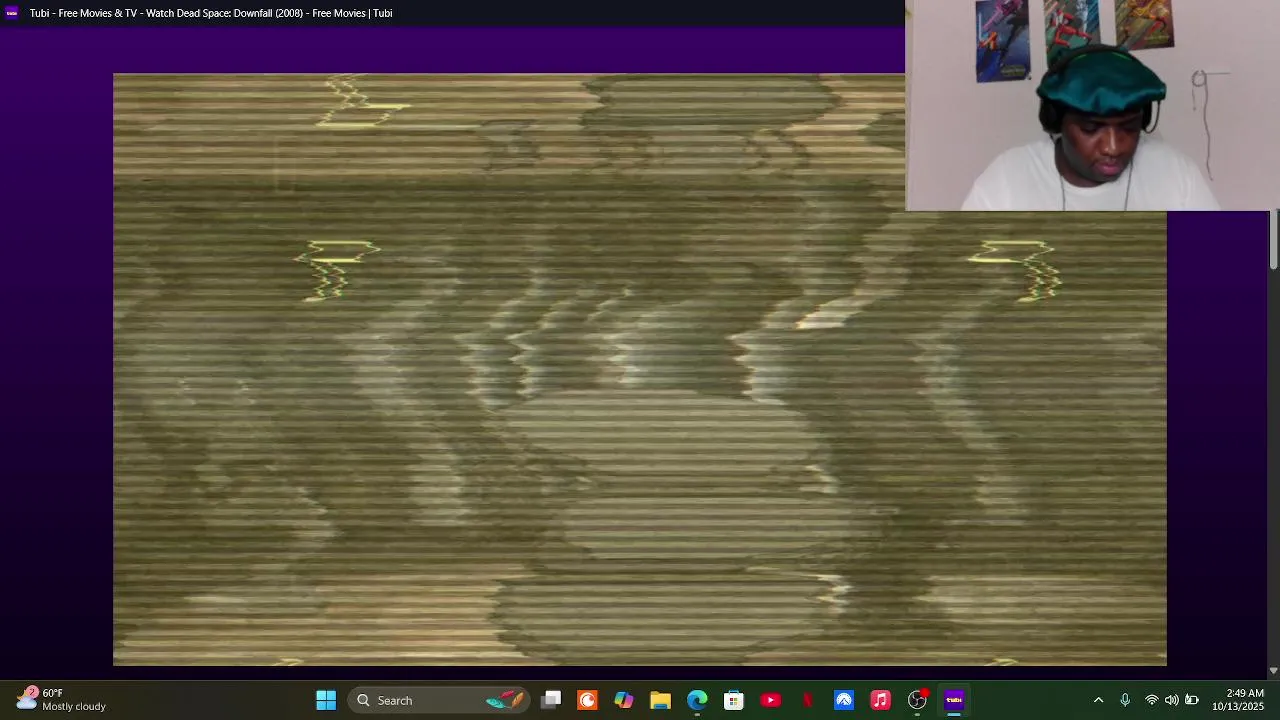
Task: Open the Microsoft Copilot taskbar icon
Action: tap(624, 700)
